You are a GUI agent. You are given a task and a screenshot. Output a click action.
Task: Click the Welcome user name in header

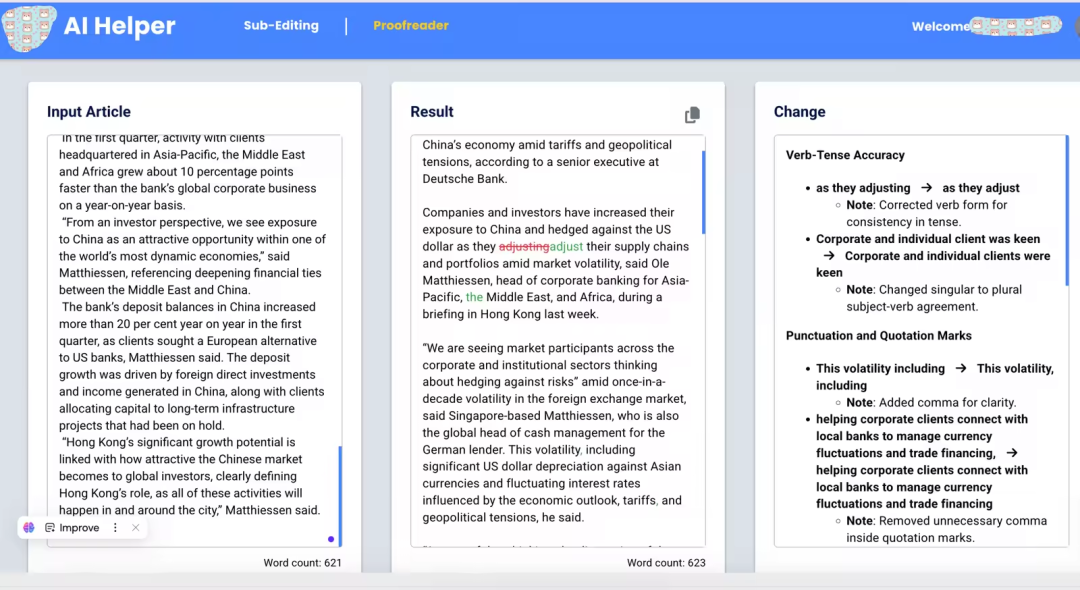click(1015, 26)
